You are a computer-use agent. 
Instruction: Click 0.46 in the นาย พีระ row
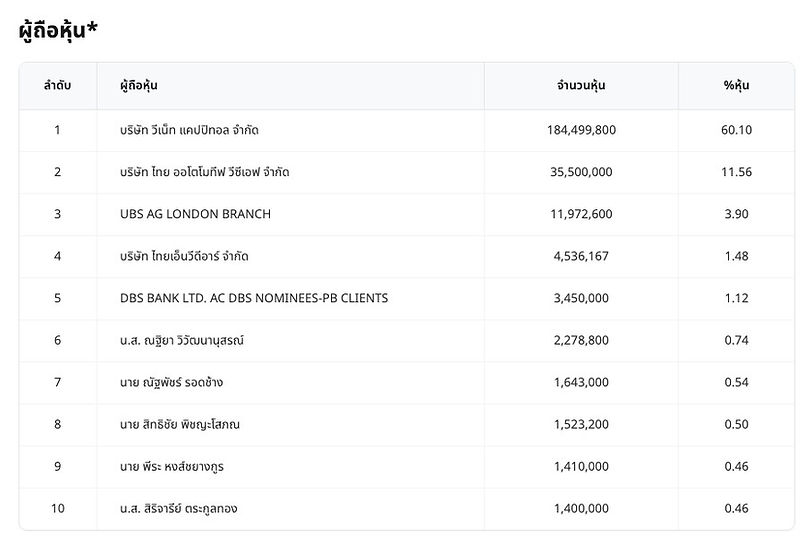coord(736,467)
